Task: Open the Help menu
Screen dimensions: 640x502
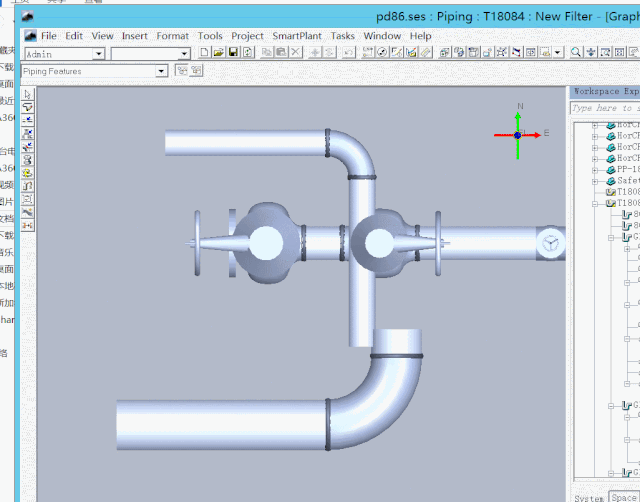Action: click(420, 36)
